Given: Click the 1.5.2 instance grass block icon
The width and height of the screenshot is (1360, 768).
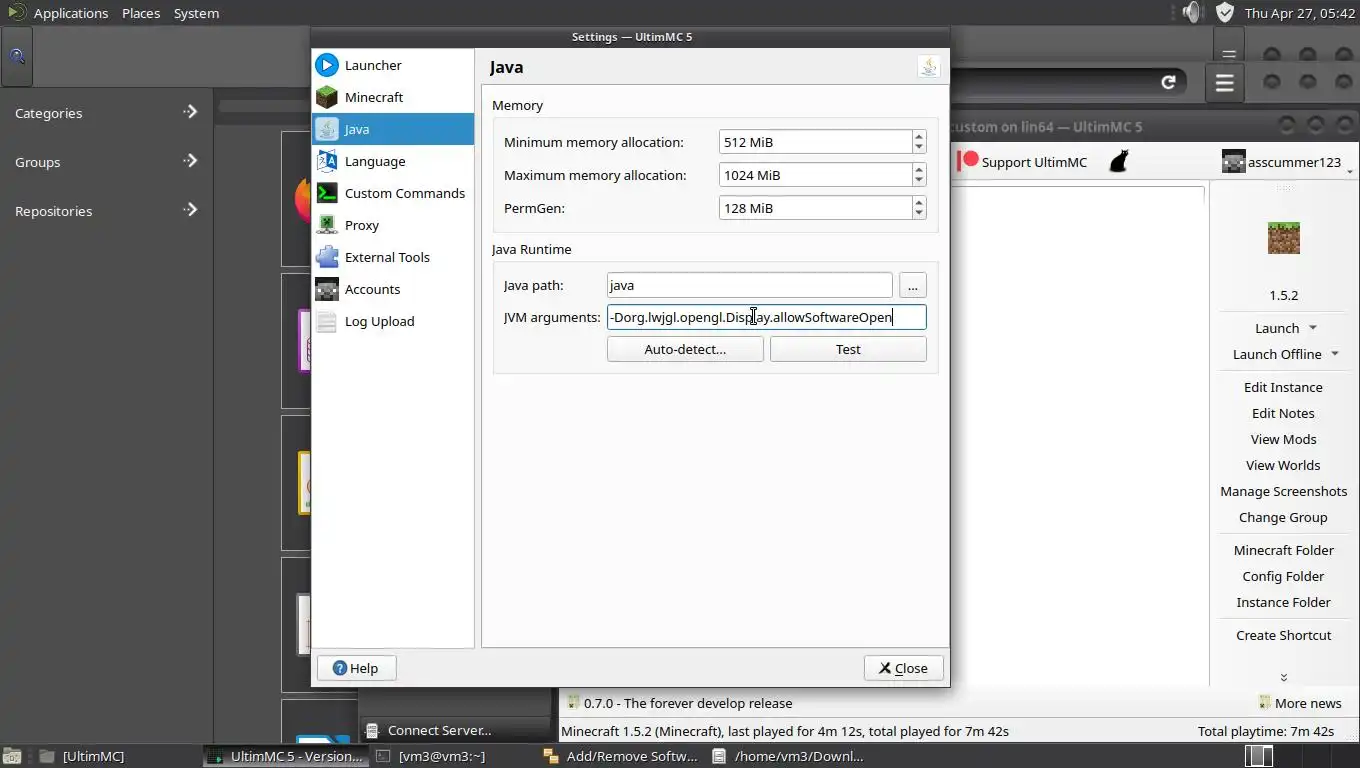Looking at the screenshot, I should pos(1283,238).
